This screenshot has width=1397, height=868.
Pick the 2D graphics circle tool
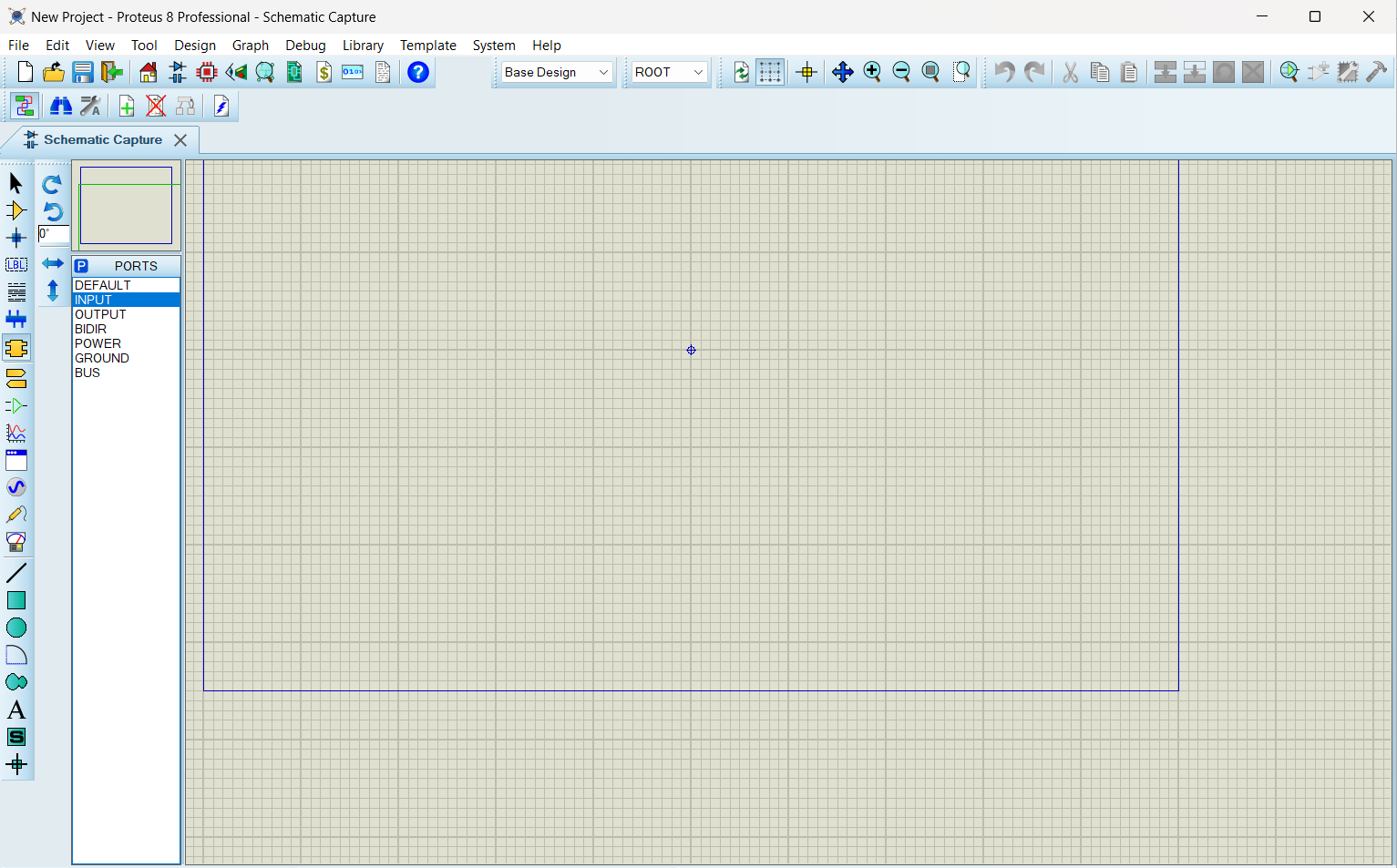click(15, 628)
